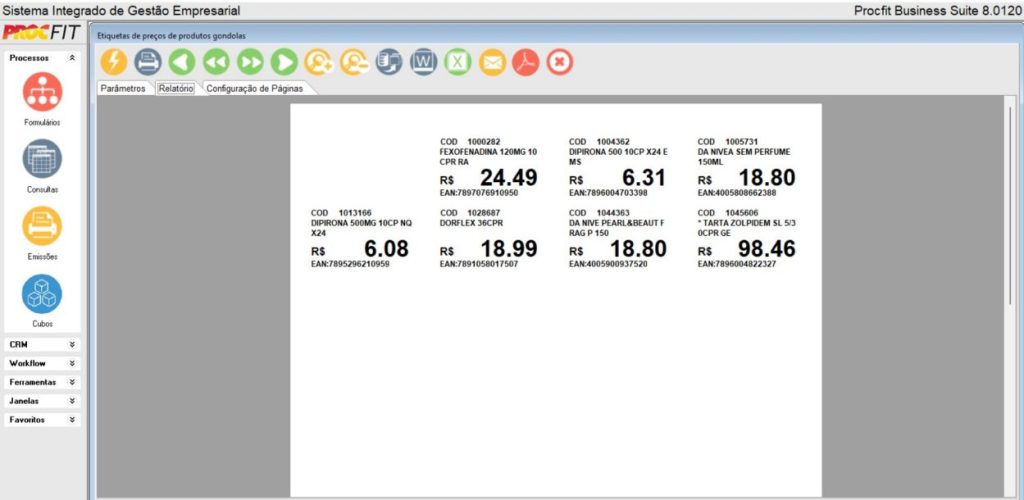Viewport: 1024px width, 500px height.
Task: Export the report to Word
Action: click(424, 62)
